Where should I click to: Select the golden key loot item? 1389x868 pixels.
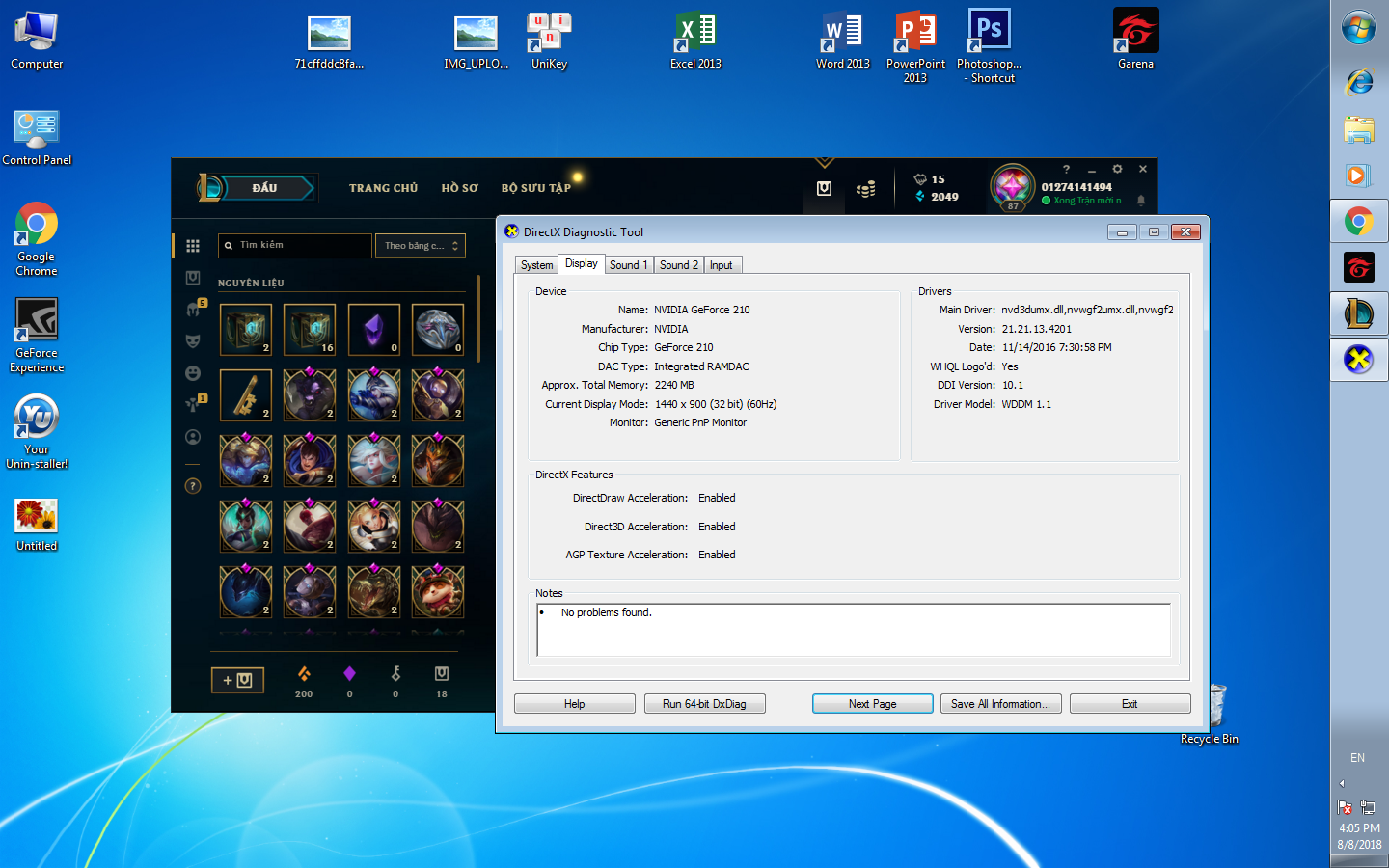coord(245,395)
